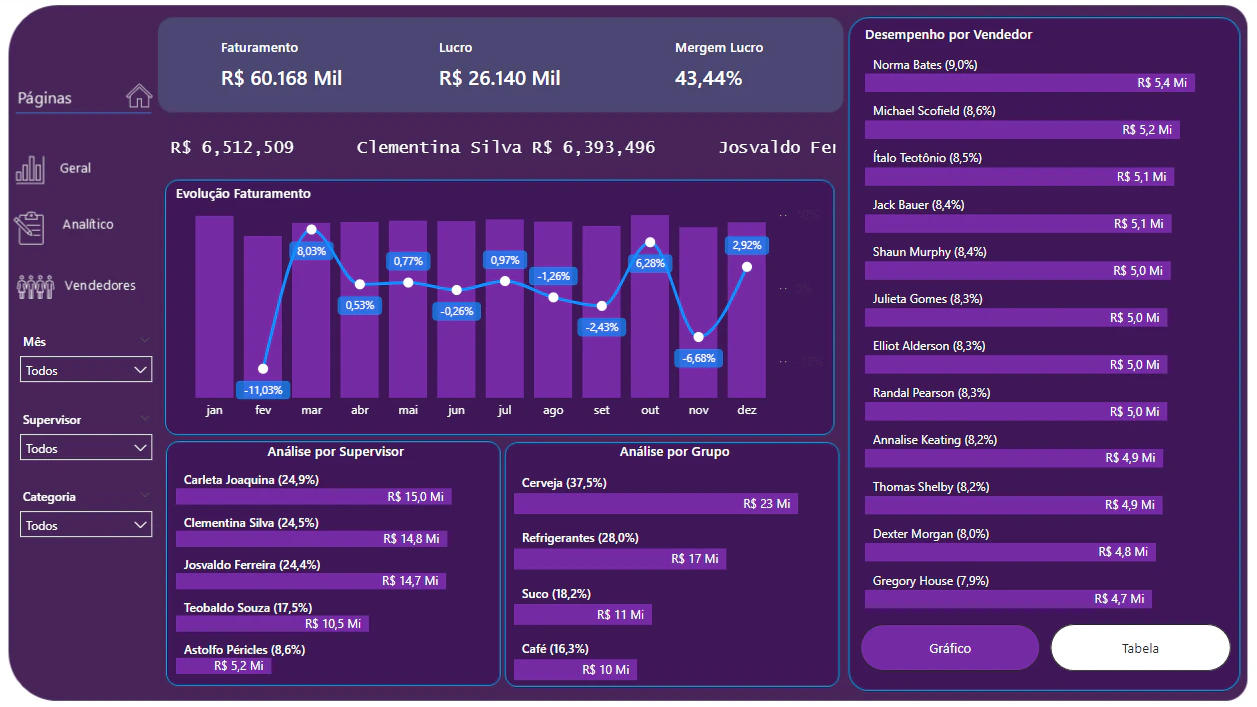Switch to Tabela view button
1257x707 pixels.
click(x=1140, y=648)
